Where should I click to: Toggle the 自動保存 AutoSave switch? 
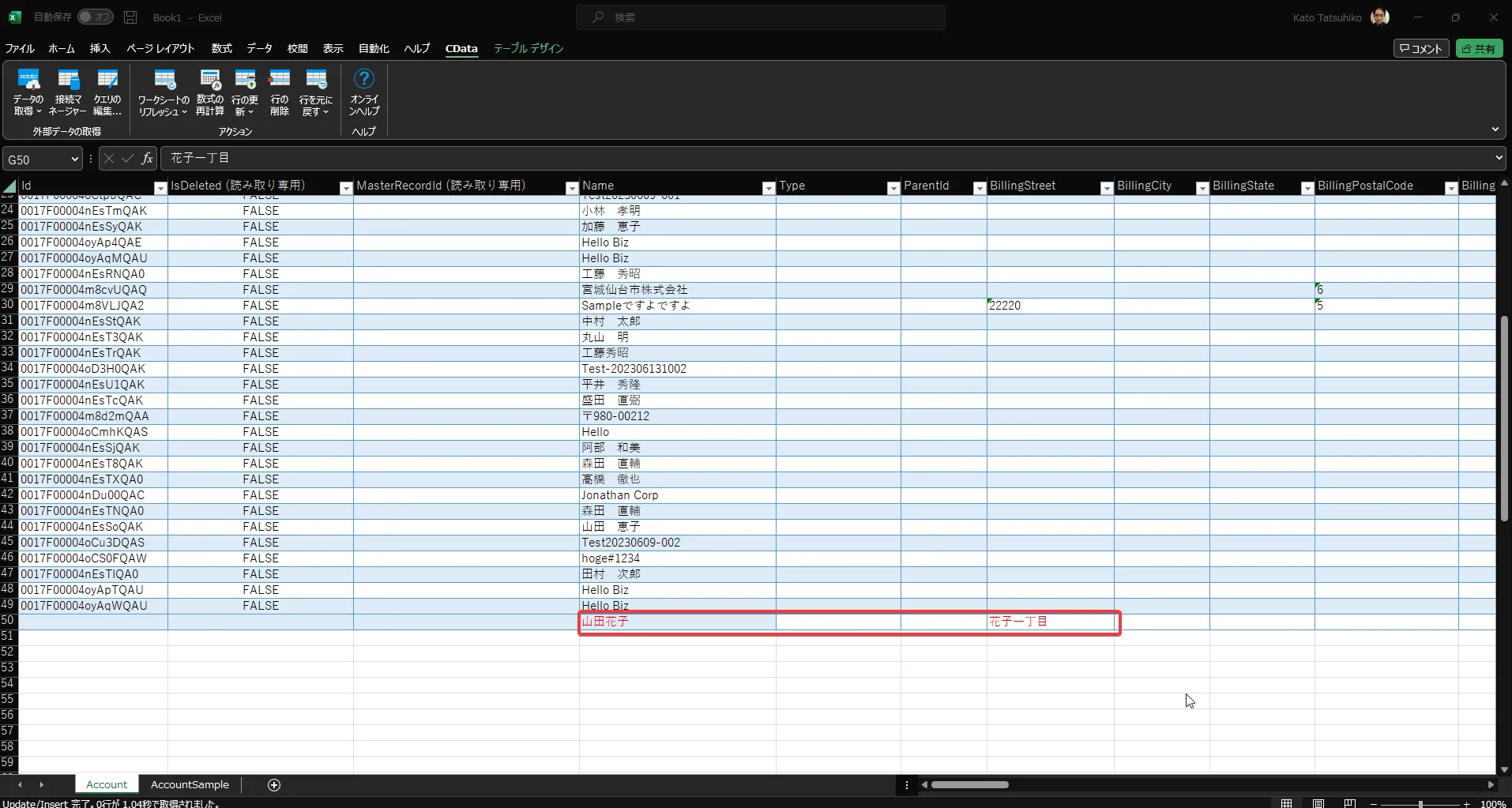[x=96, y=17]
